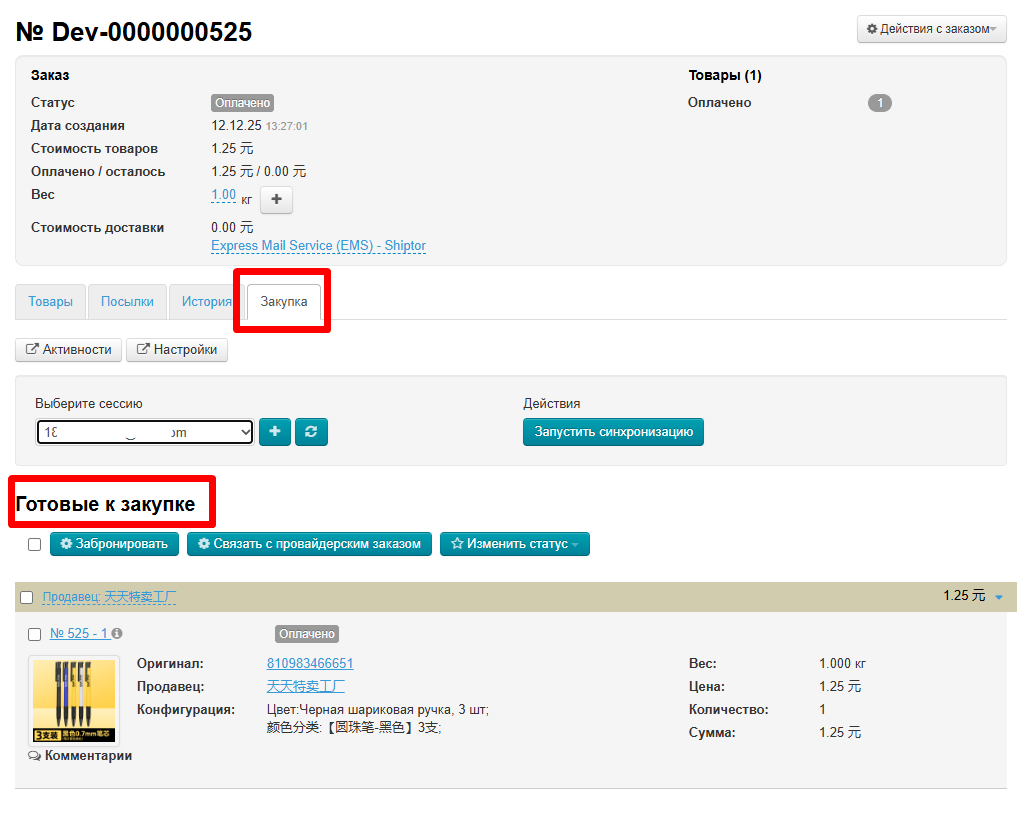This screenshot has height=824, width=1019.
Task: Open Express Mail Service (EMS) - Shiptor link
Action: tap(318, 246)
